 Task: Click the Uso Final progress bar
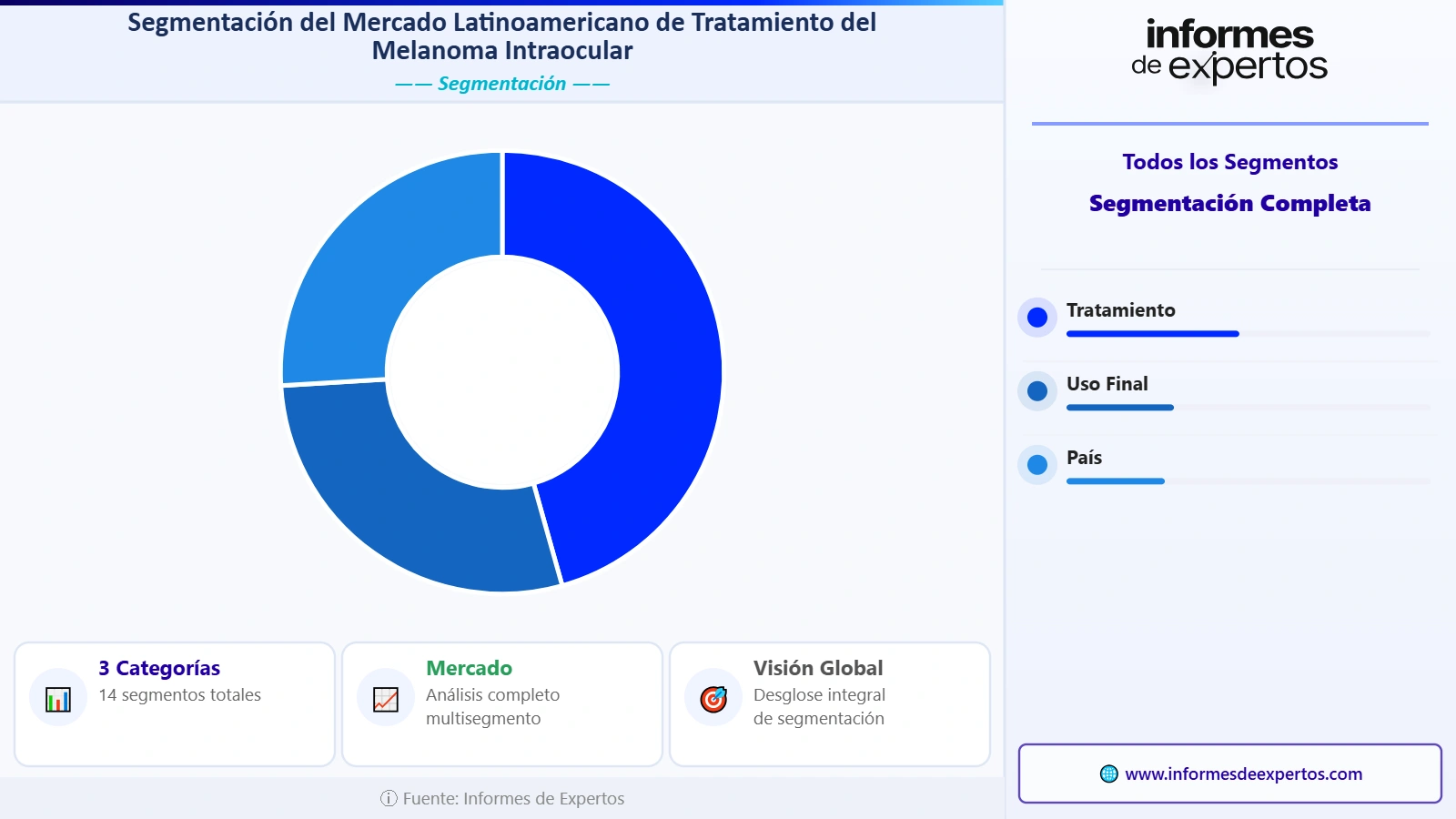(x=1248, y=408)
